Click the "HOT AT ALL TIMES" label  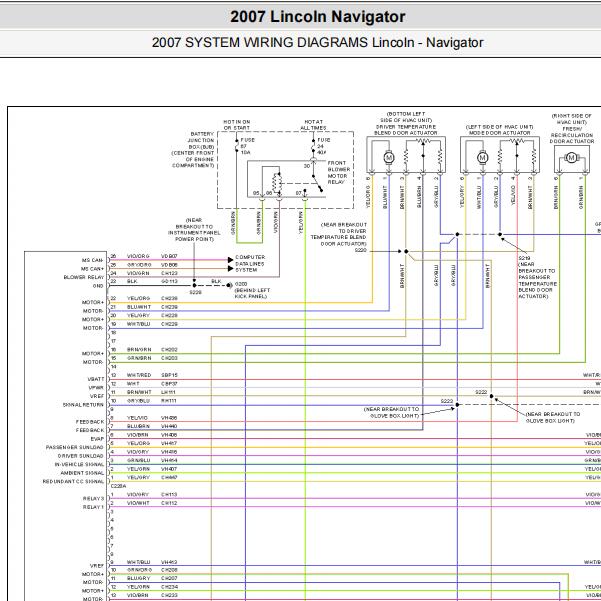[x=313, y=125]
